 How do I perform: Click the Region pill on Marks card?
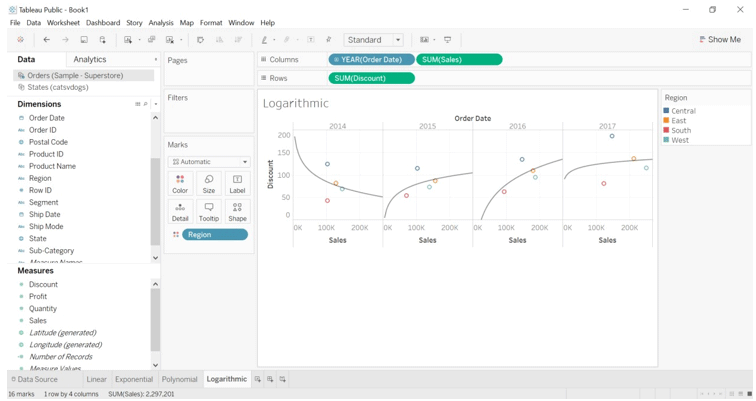pyautogui.click(x=215, y=235)
